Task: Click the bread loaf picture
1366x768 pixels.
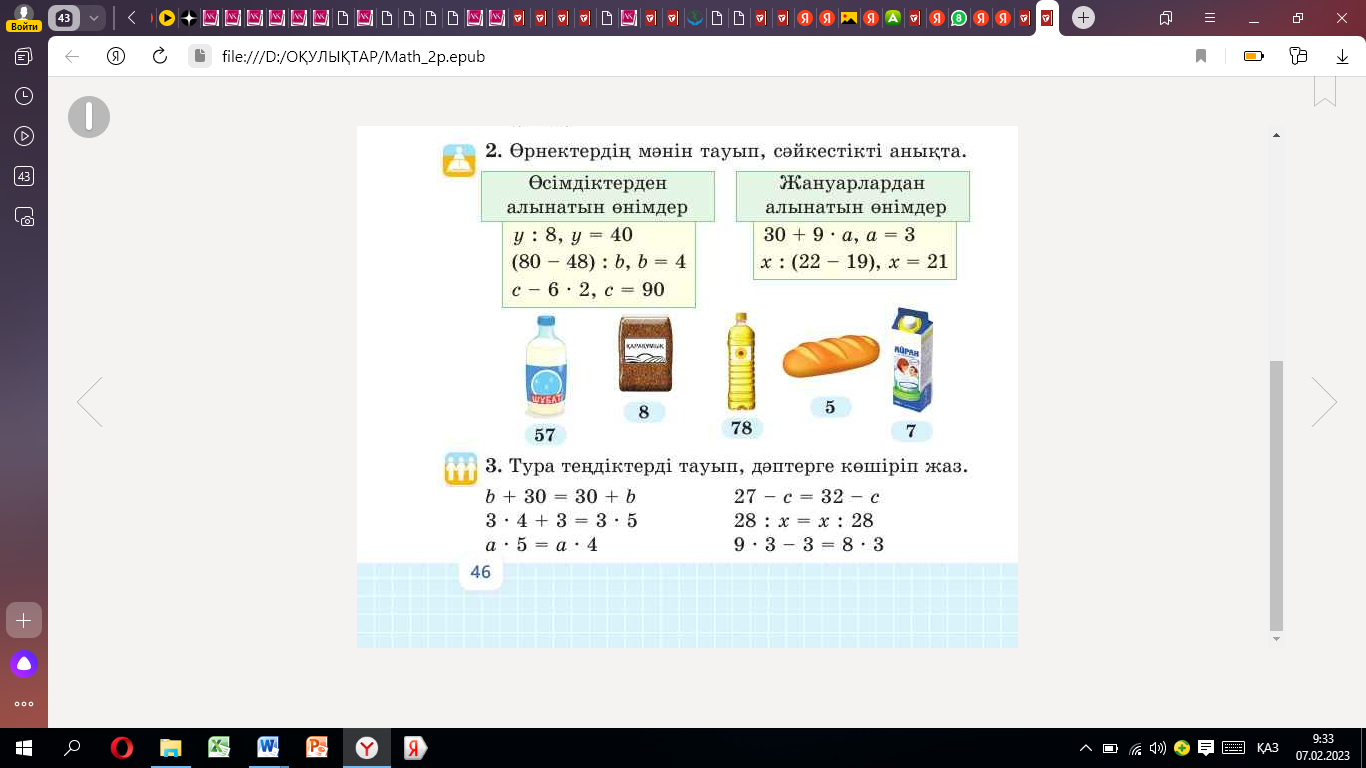Action: click(830, 355)
